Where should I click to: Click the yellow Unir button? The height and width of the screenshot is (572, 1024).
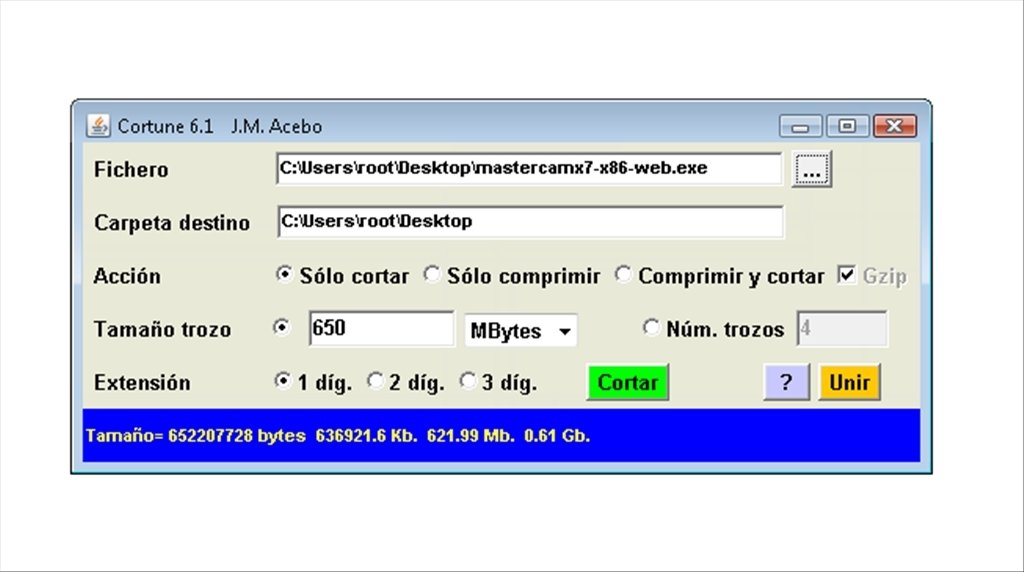[x=850, y=383]
